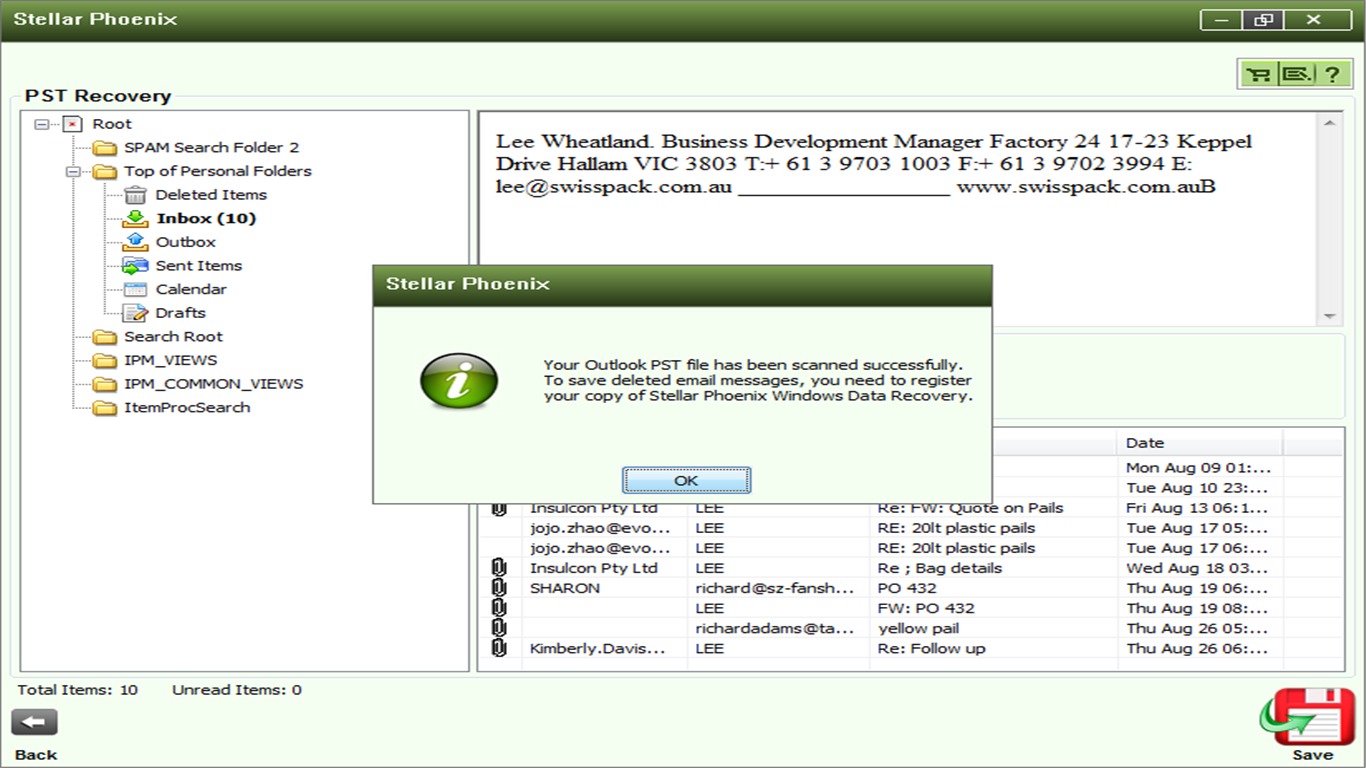The image size is (1366, 768).
Task: Click the Root tree node icon
Action: (x=73, y=124)
